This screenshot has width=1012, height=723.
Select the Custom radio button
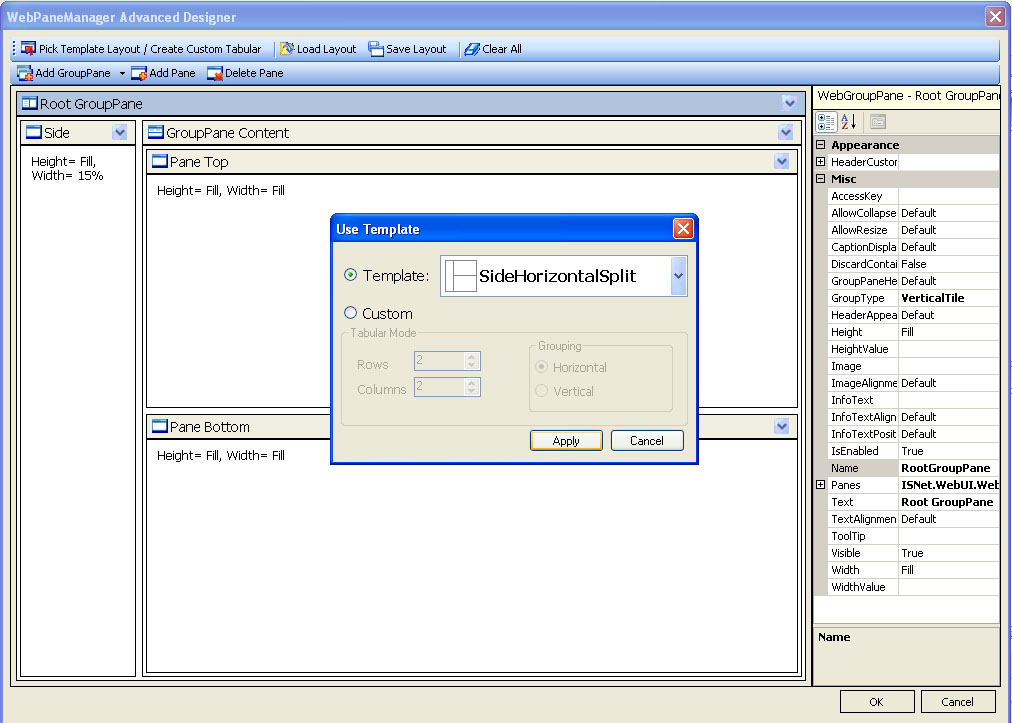coord(350,314)
